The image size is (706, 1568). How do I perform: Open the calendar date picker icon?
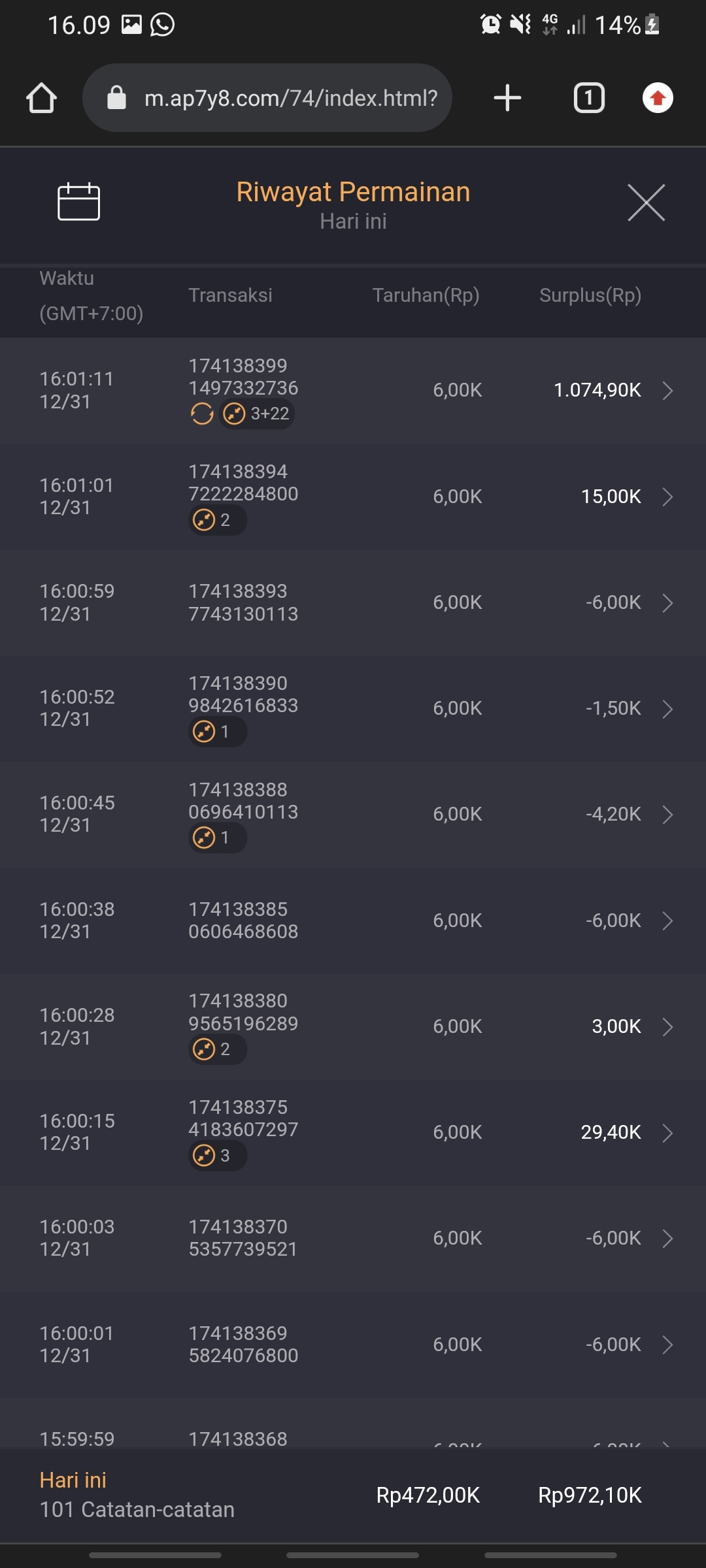pyautogui.click(x=78, y=202)
